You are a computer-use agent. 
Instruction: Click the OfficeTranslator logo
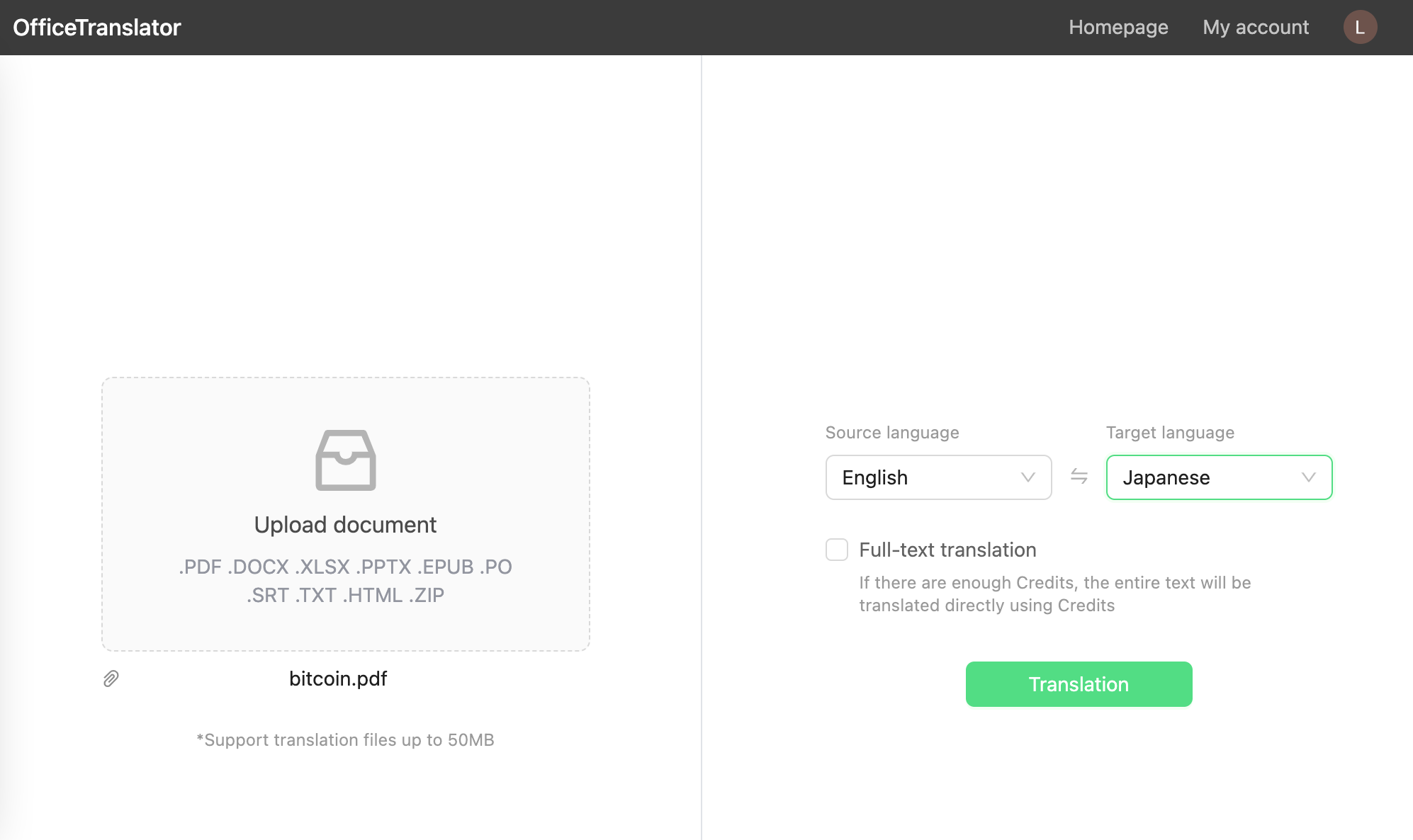(x=97, y=27)
